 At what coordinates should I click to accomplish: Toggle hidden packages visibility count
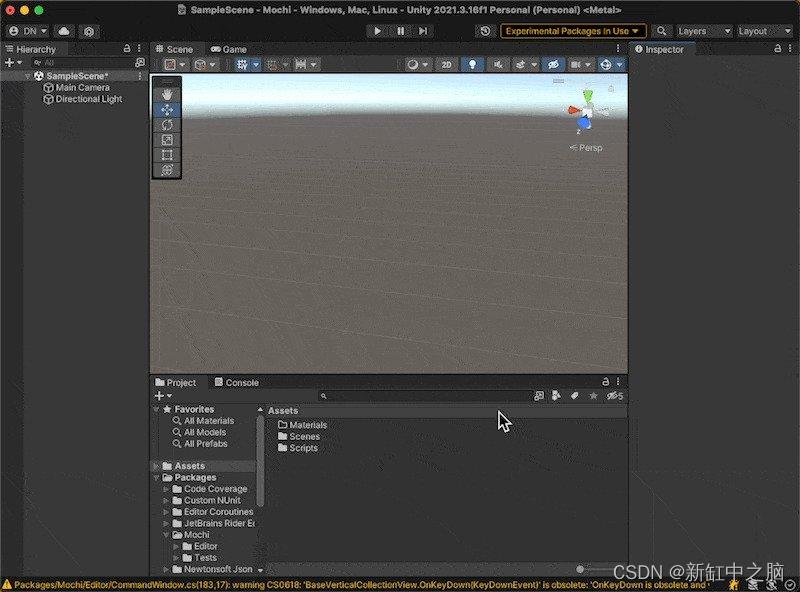pyautogui.click(x=614, y=396)
